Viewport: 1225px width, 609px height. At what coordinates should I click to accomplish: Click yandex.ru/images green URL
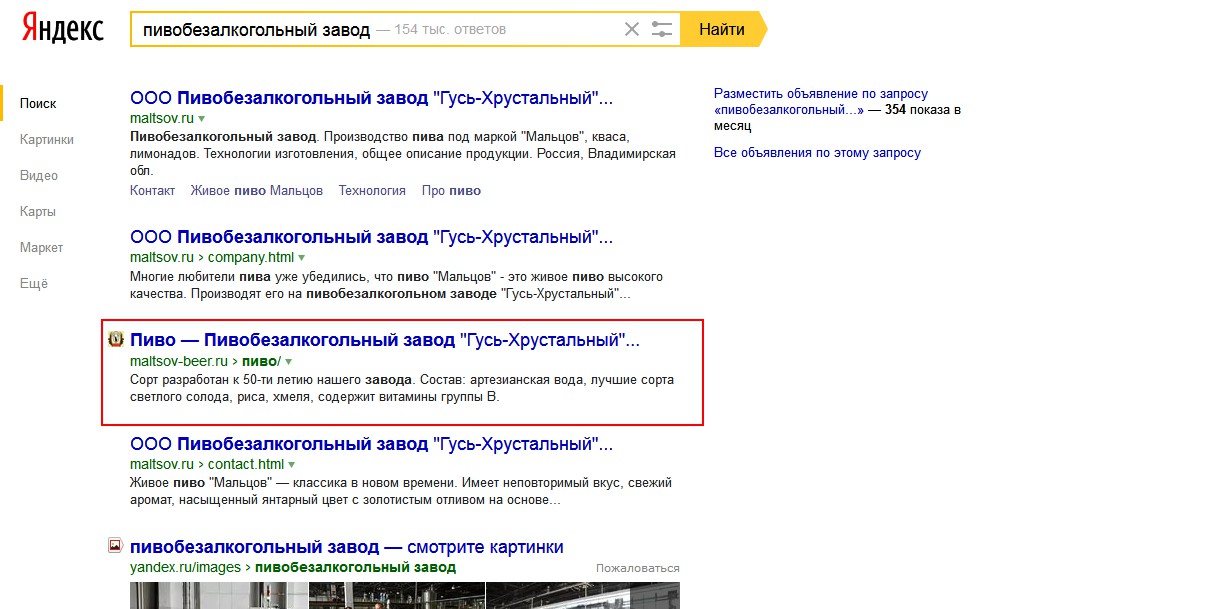tap(185, 567)
